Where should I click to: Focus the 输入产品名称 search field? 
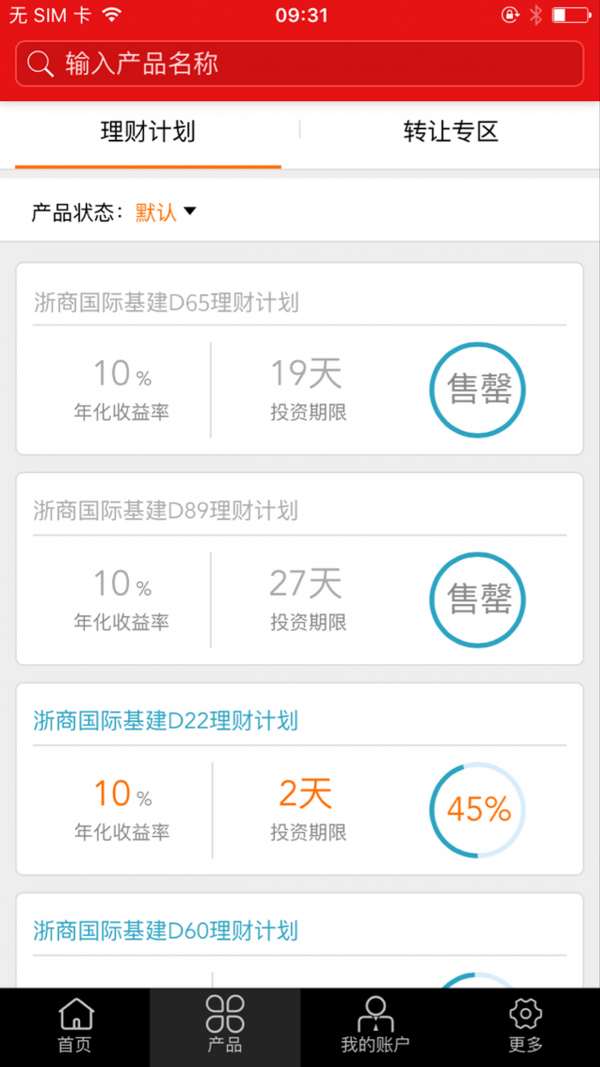pyautogui.click(x=310, y=64)
